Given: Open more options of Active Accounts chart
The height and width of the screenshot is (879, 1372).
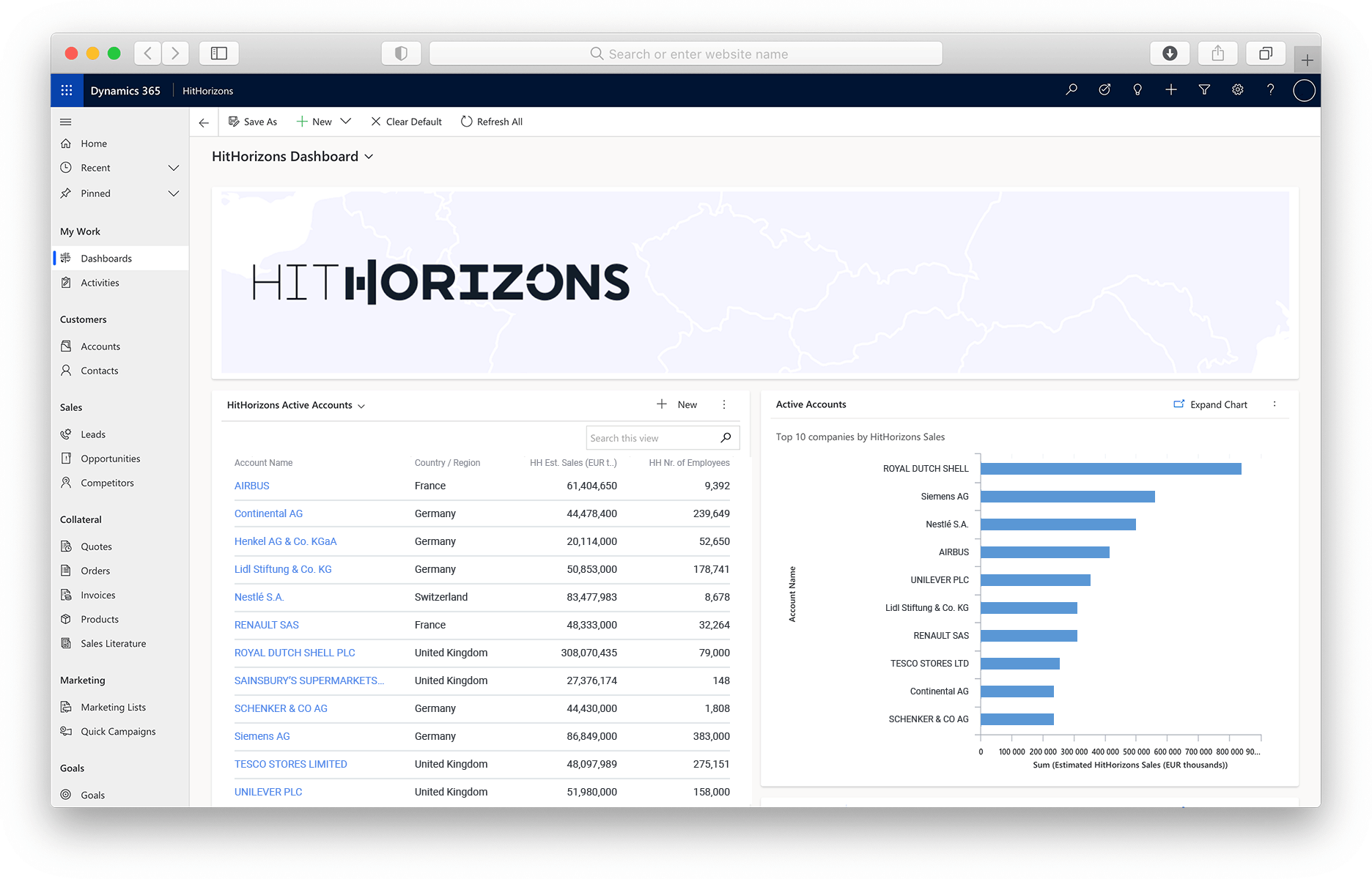Looking at the screenshot, I should 1275,404.
